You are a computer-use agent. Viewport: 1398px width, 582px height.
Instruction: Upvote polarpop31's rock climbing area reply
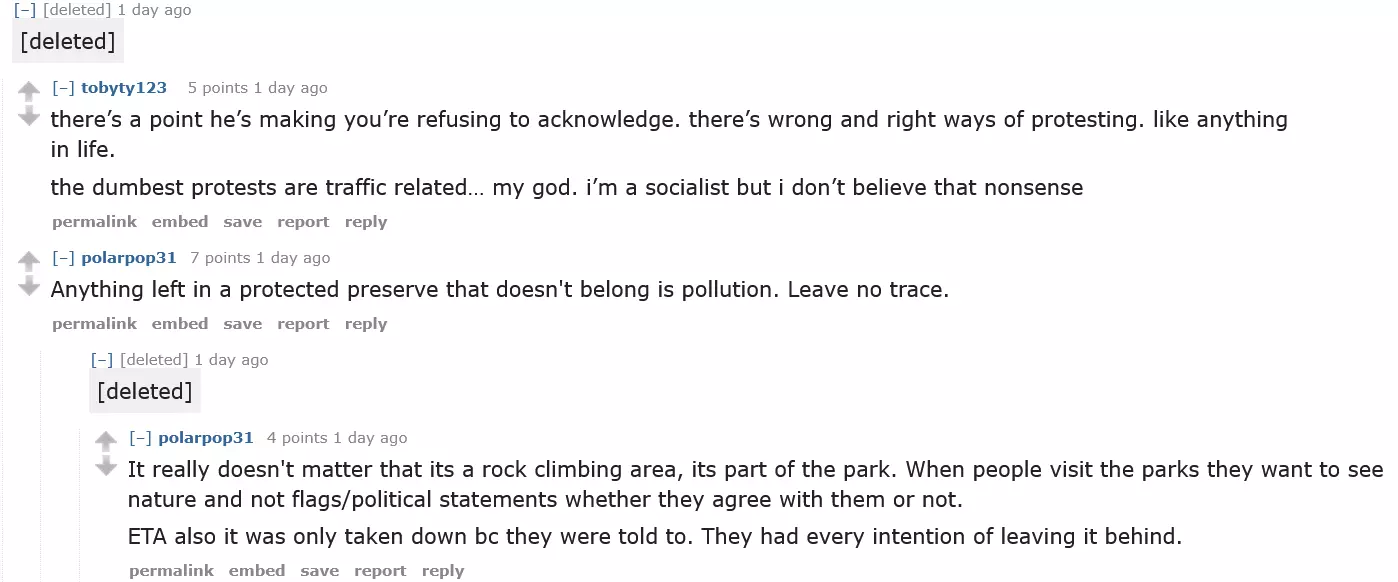[x=106, y=441]
